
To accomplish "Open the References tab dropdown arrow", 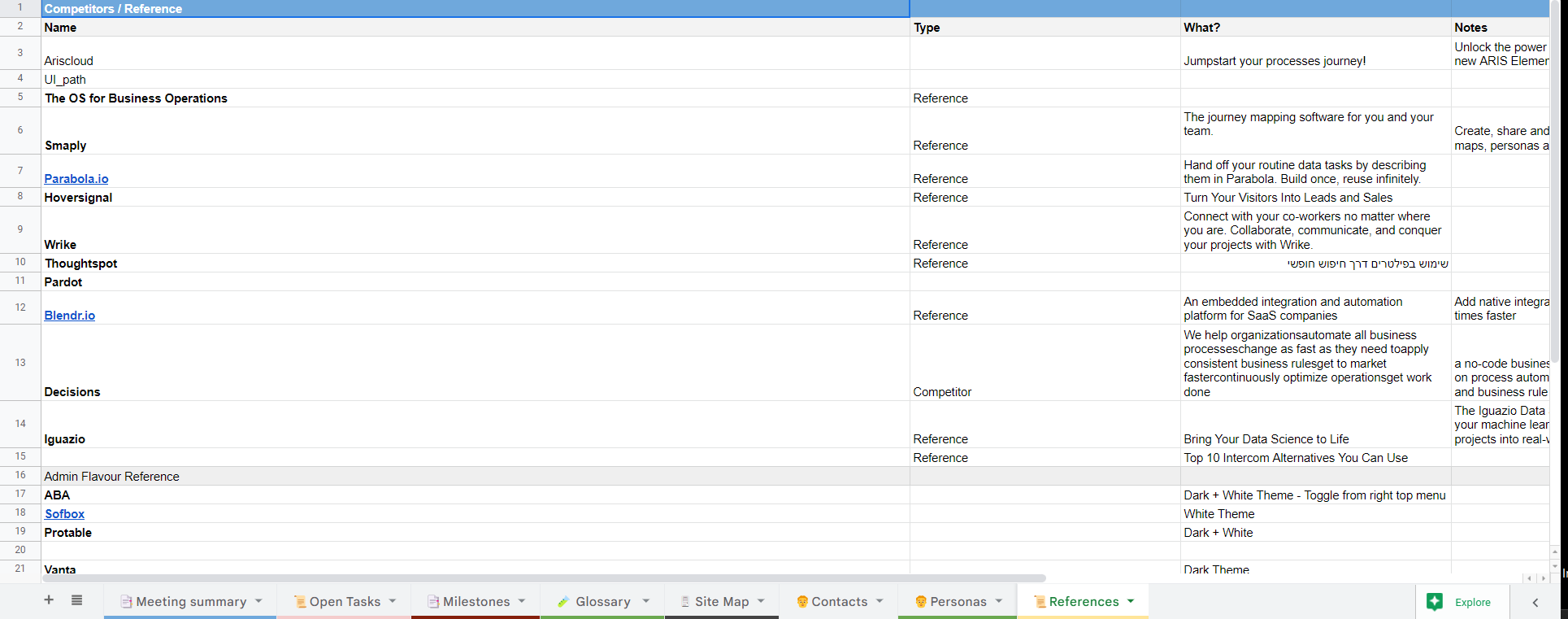I will click(1131, 601).
